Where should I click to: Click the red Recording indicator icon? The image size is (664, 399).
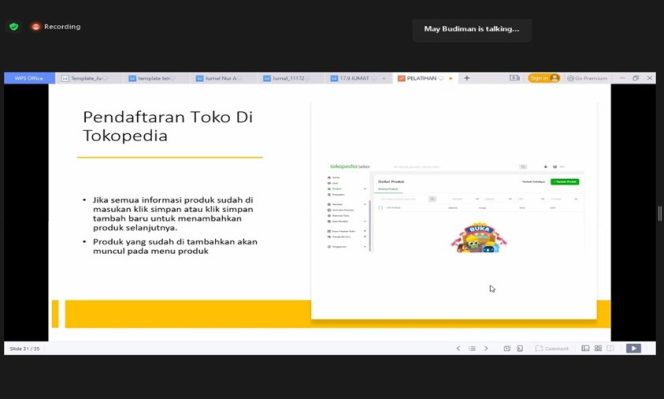coord(36,27)
